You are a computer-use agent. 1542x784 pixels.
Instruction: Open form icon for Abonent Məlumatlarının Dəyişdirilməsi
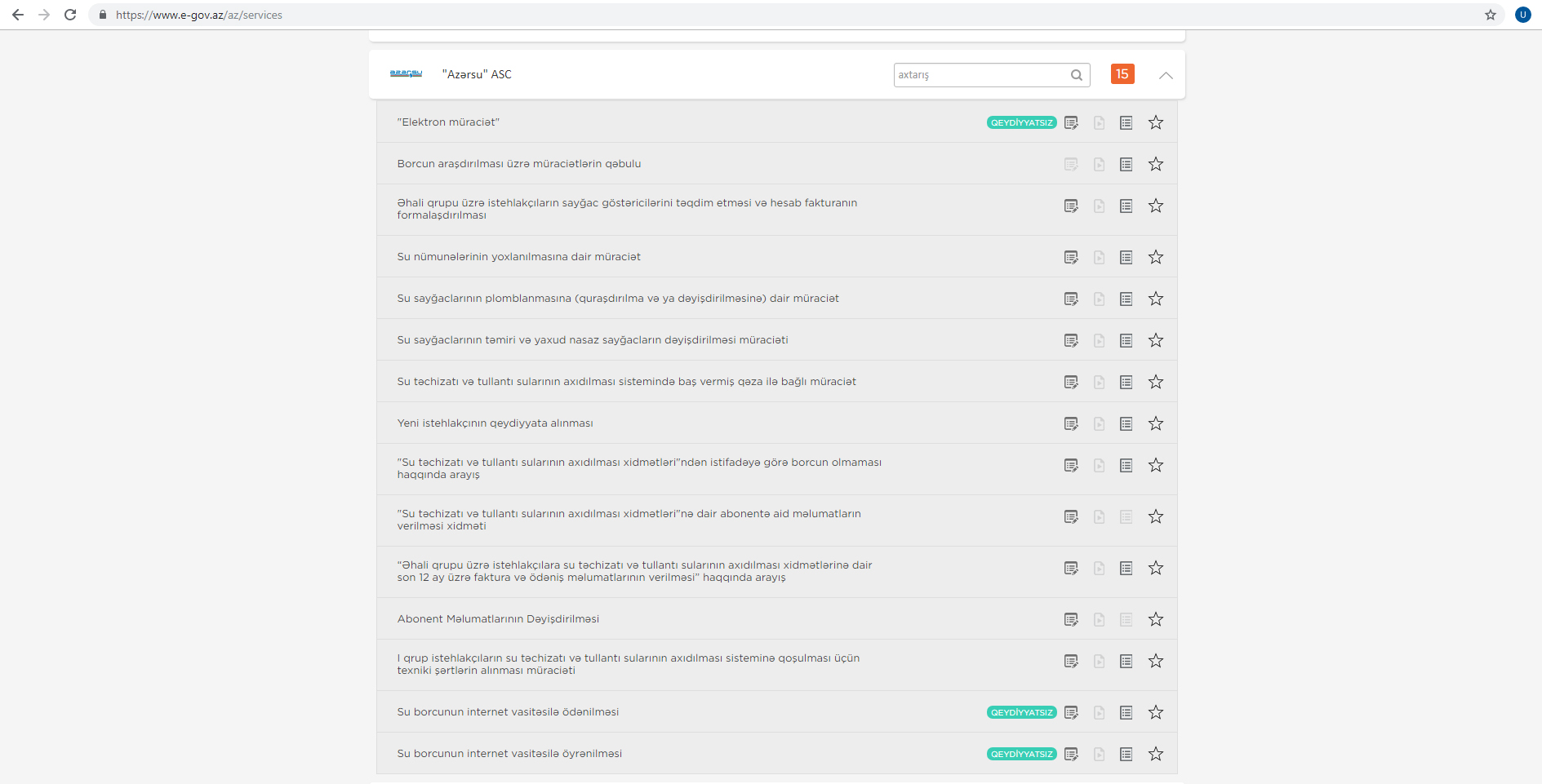tap(1071, 619)
